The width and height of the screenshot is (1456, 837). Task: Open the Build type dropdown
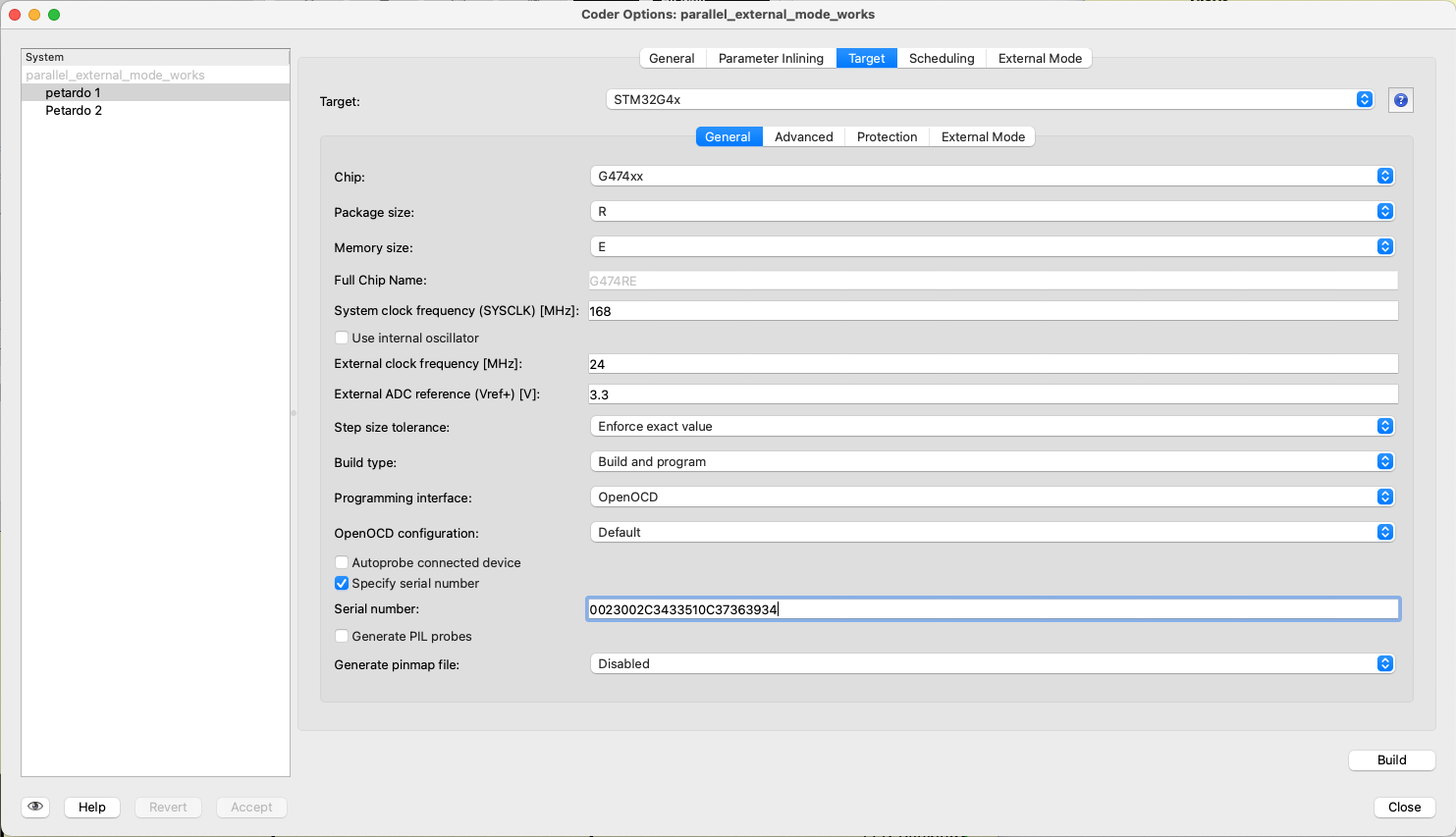coord(992,461)
